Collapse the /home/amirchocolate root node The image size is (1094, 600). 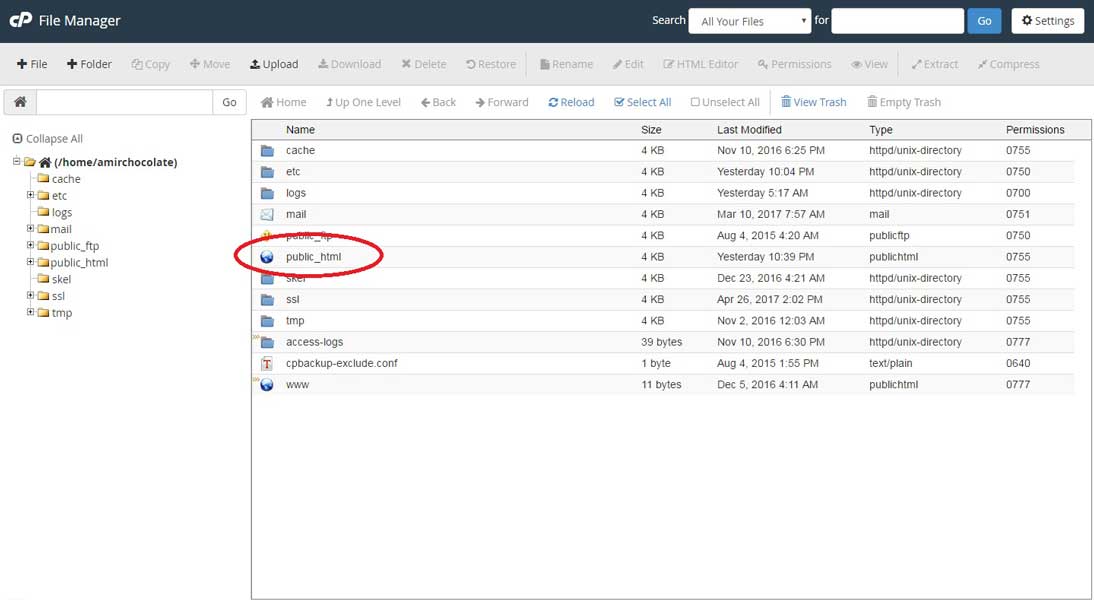click(16, 161)
